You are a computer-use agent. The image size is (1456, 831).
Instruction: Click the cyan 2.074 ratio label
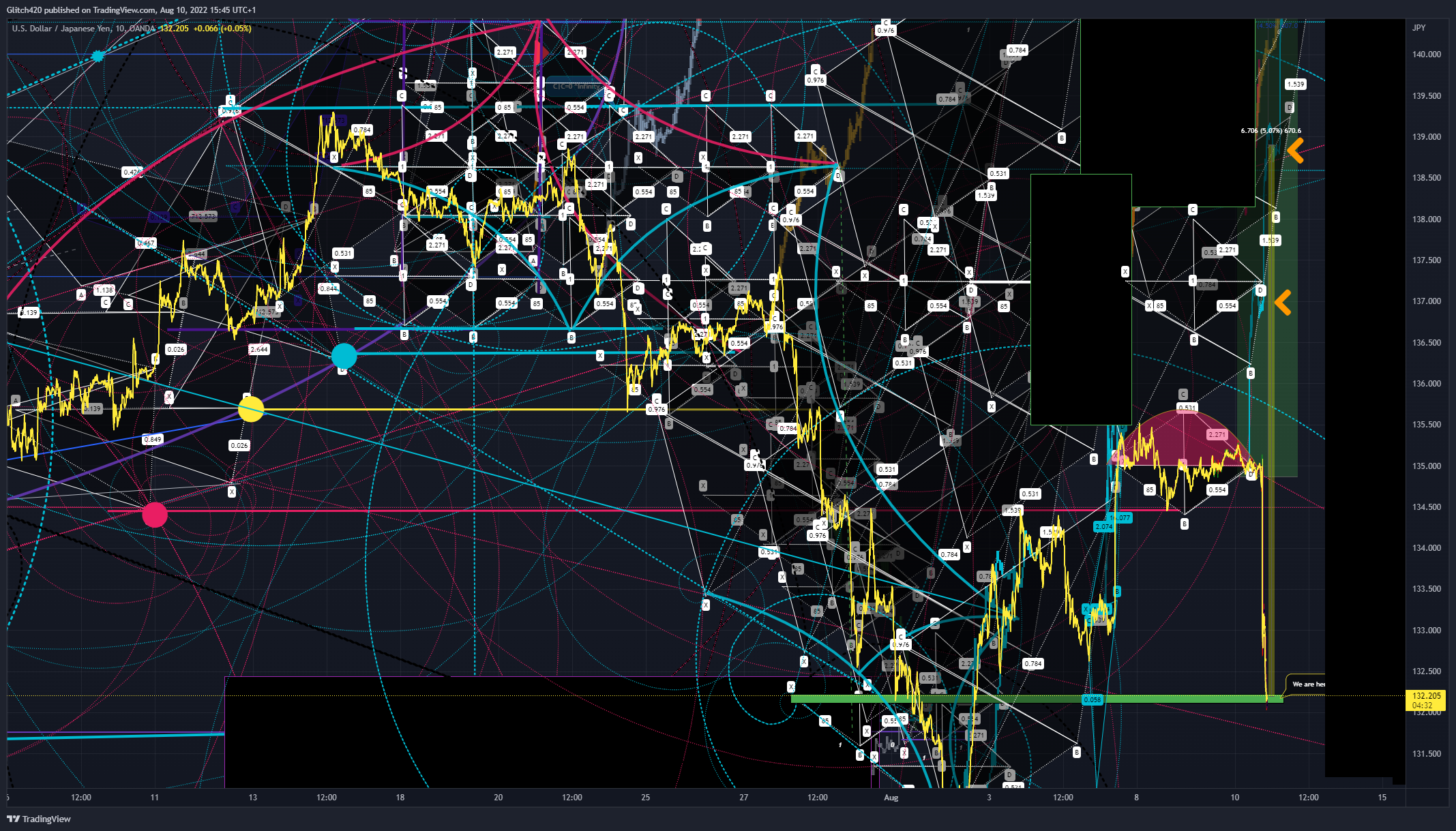tap(1103, 527)
